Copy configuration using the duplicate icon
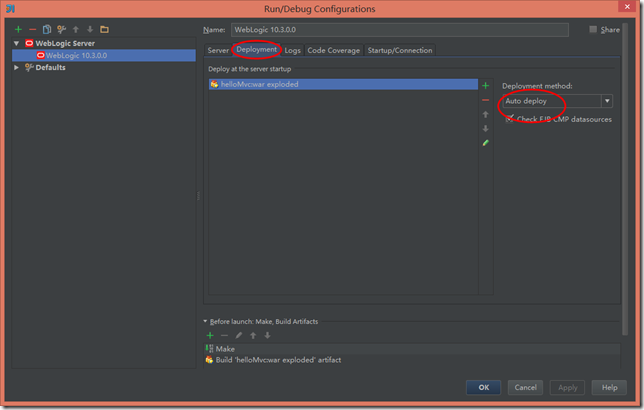 [47, 29]
